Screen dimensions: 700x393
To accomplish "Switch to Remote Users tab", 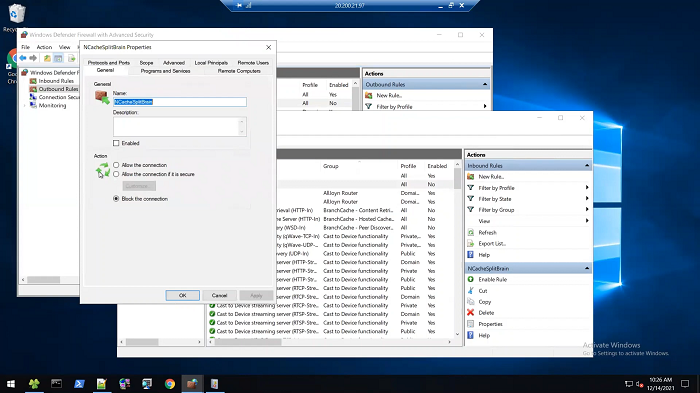I will tap(253, 63).
